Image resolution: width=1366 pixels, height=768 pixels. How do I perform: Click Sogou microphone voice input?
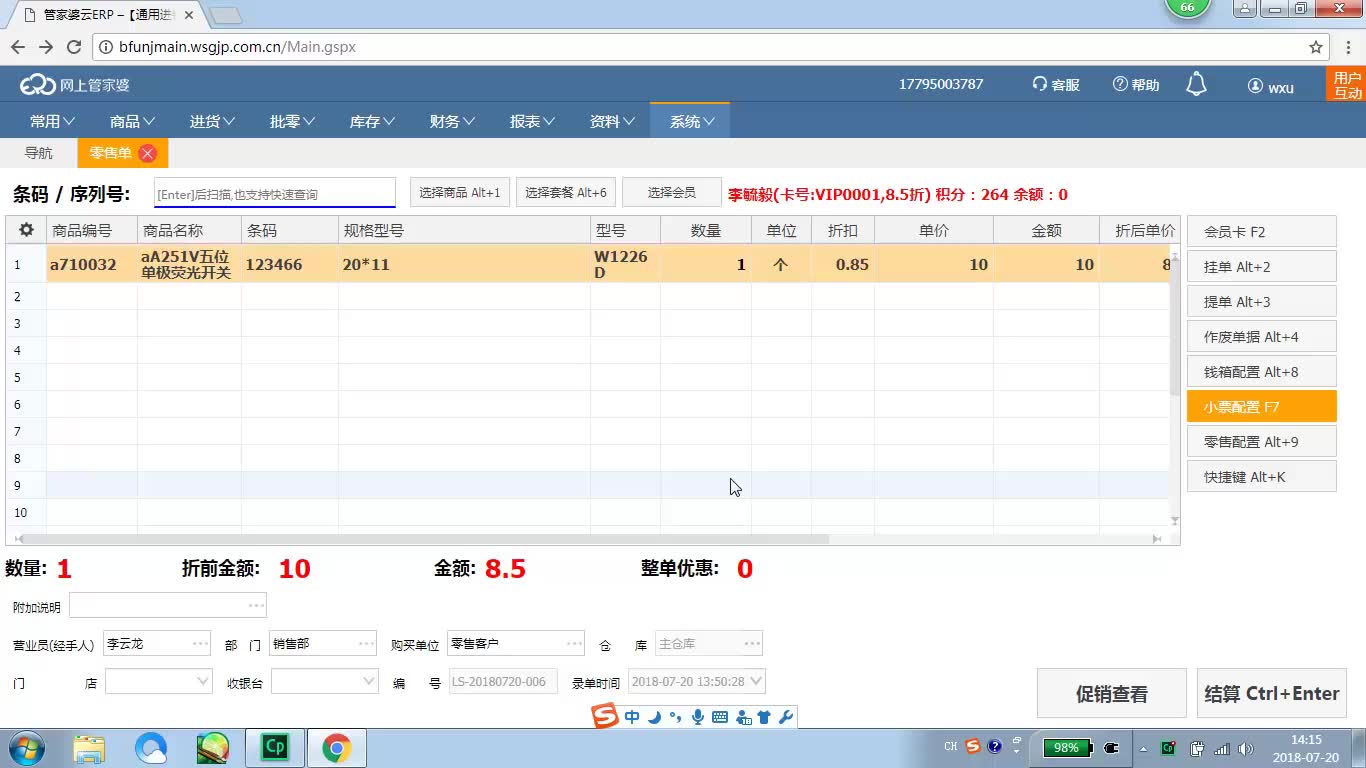(698, 717)
